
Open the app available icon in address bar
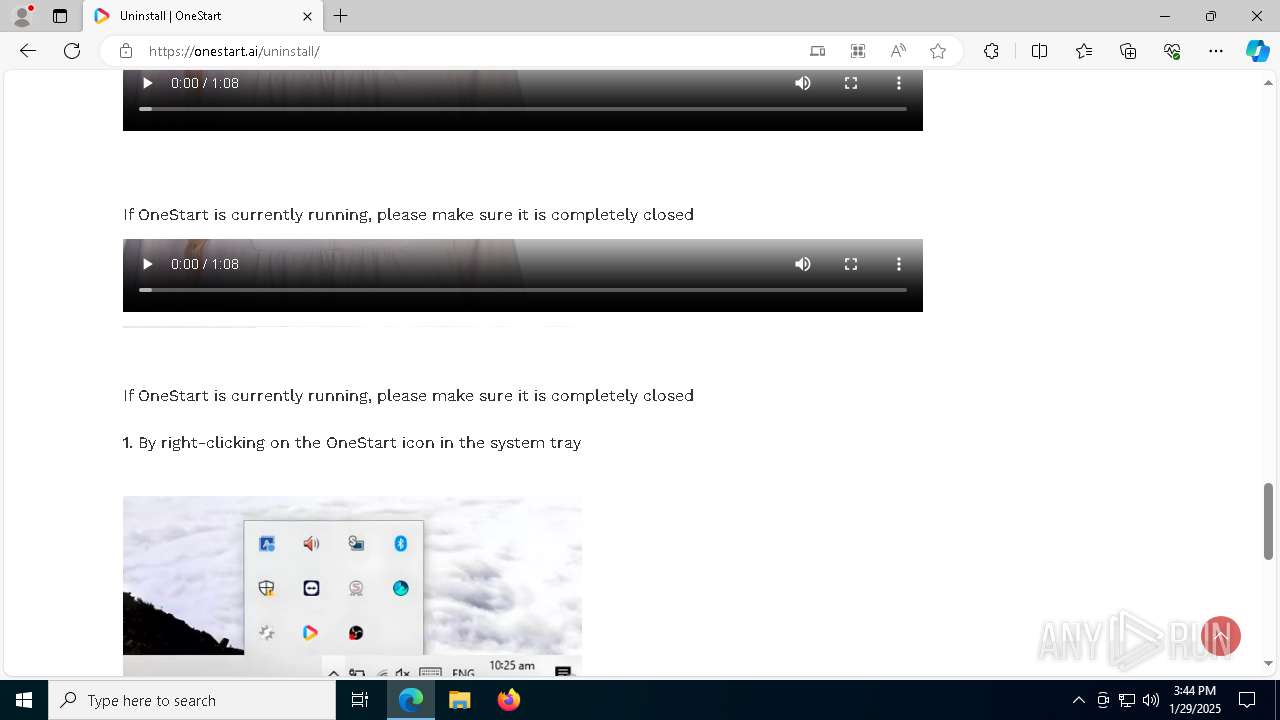coord(817,51)
